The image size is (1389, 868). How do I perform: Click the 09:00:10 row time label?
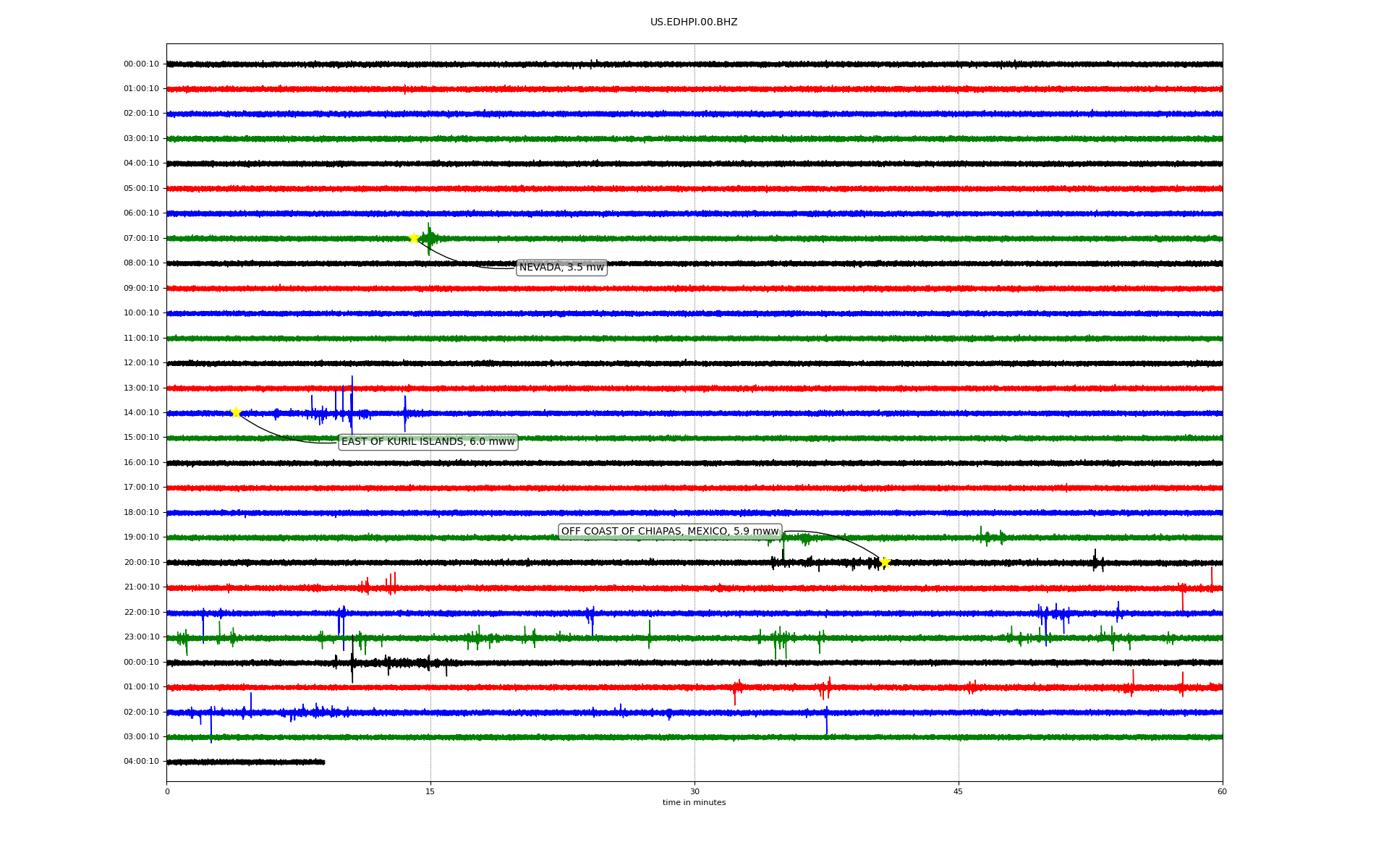[141, 288]
